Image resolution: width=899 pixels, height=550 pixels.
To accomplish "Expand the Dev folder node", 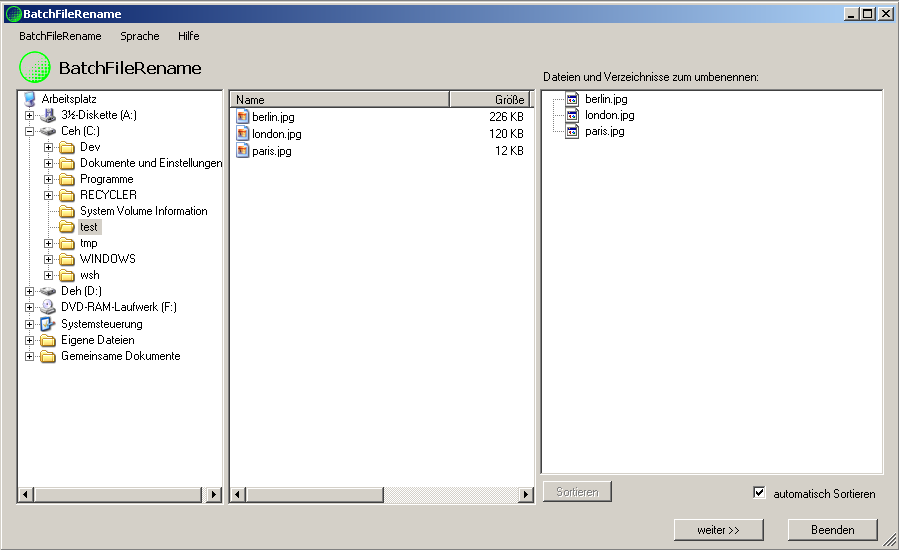I will tap(49, 147).
